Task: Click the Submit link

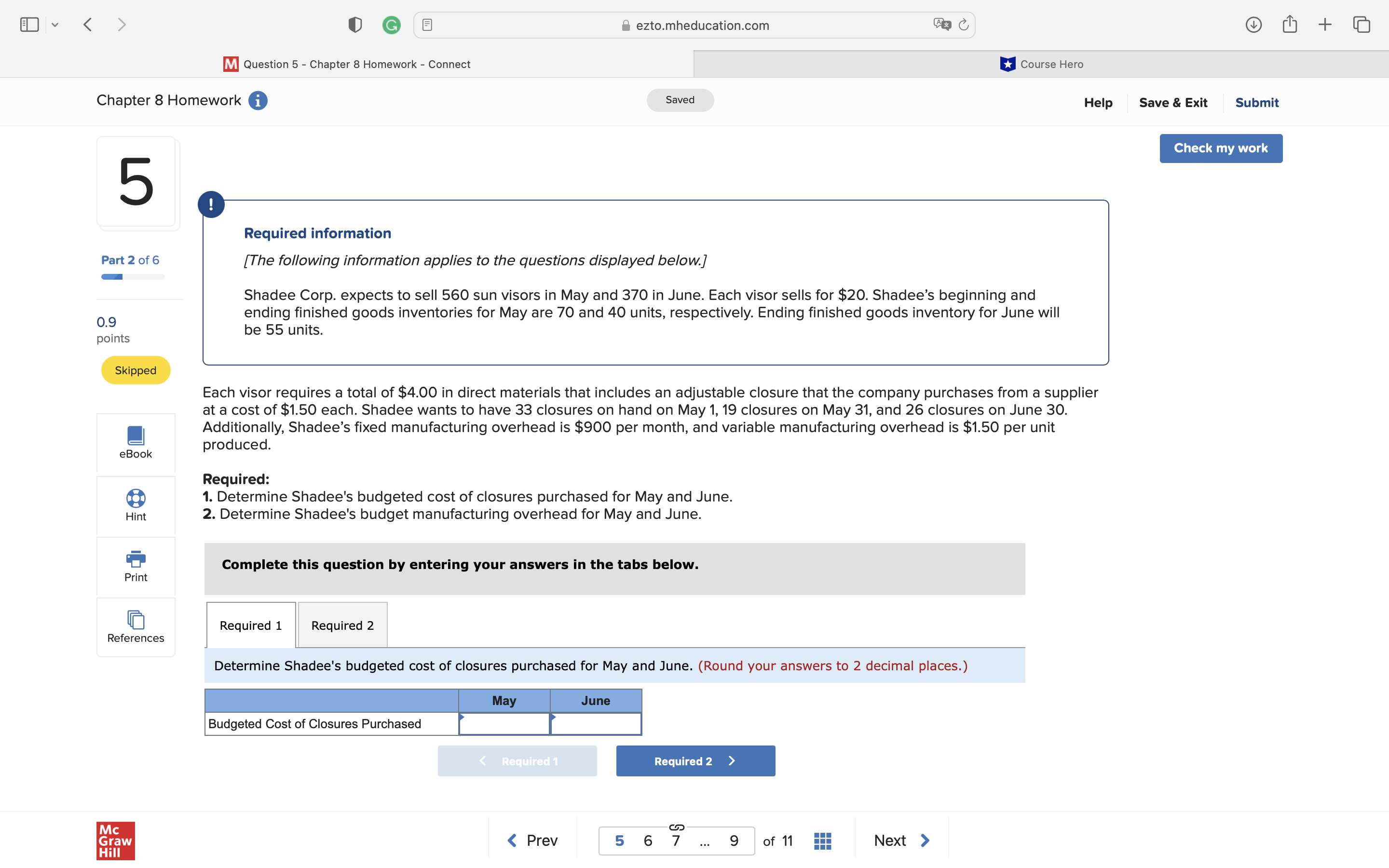Action: tap(1256, 102)
